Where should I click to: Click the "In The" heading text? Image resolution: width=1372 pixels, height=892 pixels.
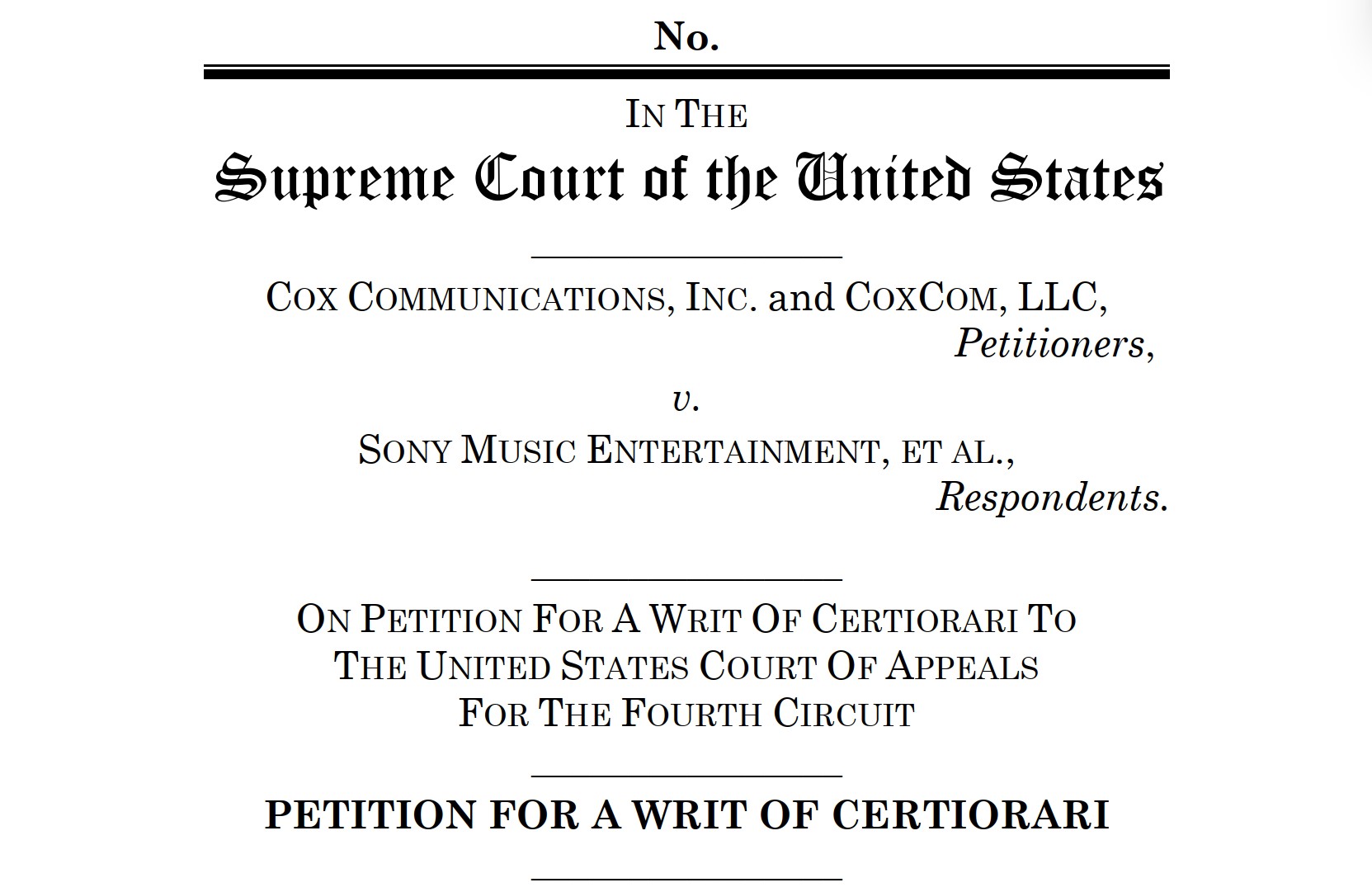686,115
